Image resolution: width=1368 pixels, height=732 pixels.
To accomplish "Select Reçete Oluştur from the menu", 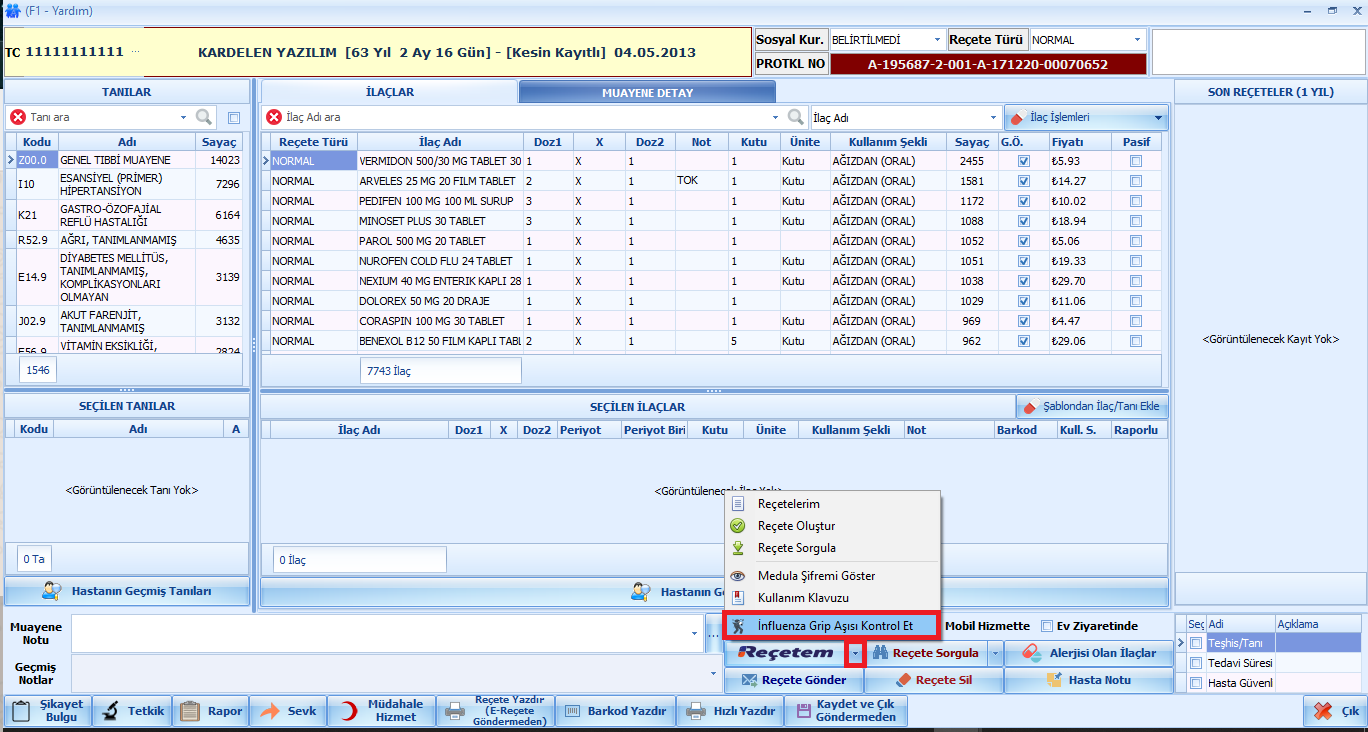I will pyautogui.click(x=796, y=526).
